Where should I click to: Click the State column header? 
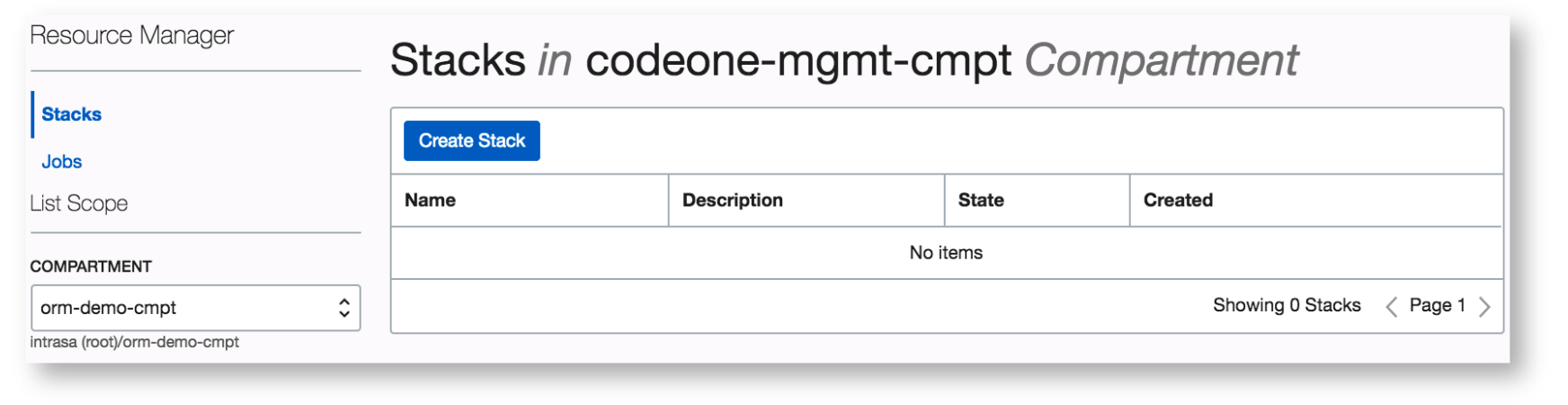[980, 200]
